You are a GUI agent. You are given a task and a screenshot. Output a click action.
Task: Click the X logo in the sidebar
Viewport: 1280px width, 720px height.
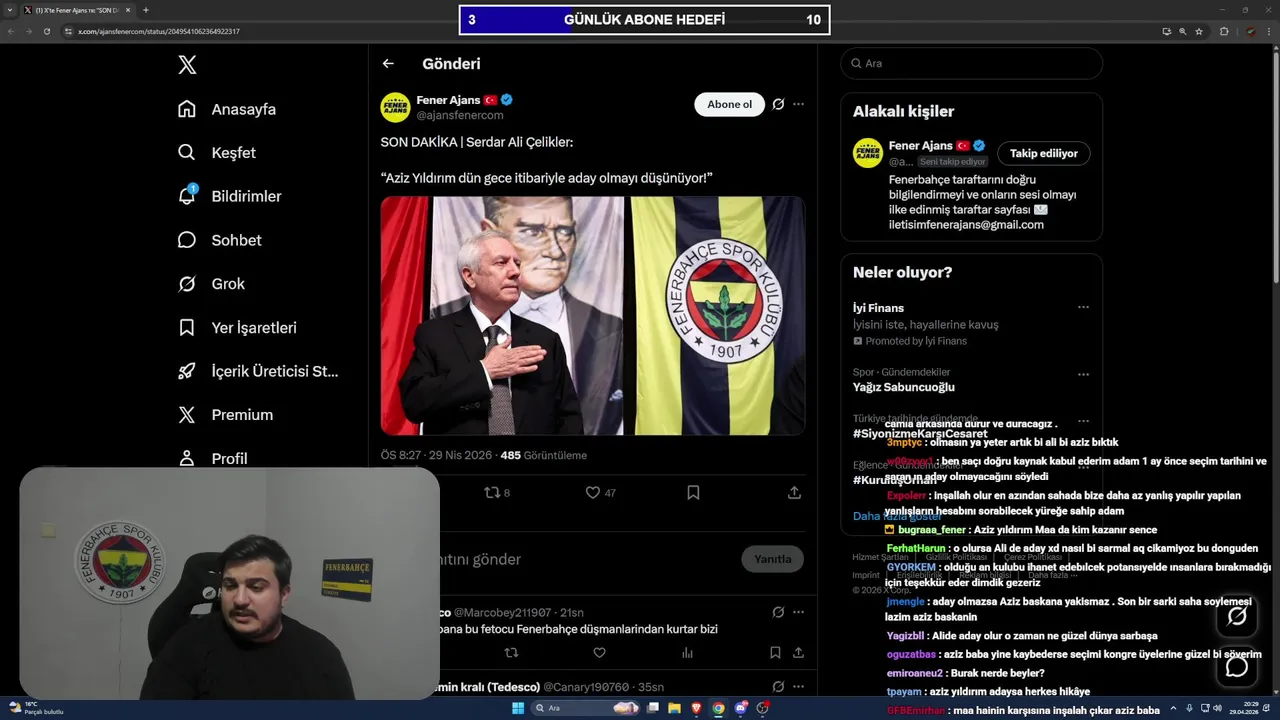(187, 65)
